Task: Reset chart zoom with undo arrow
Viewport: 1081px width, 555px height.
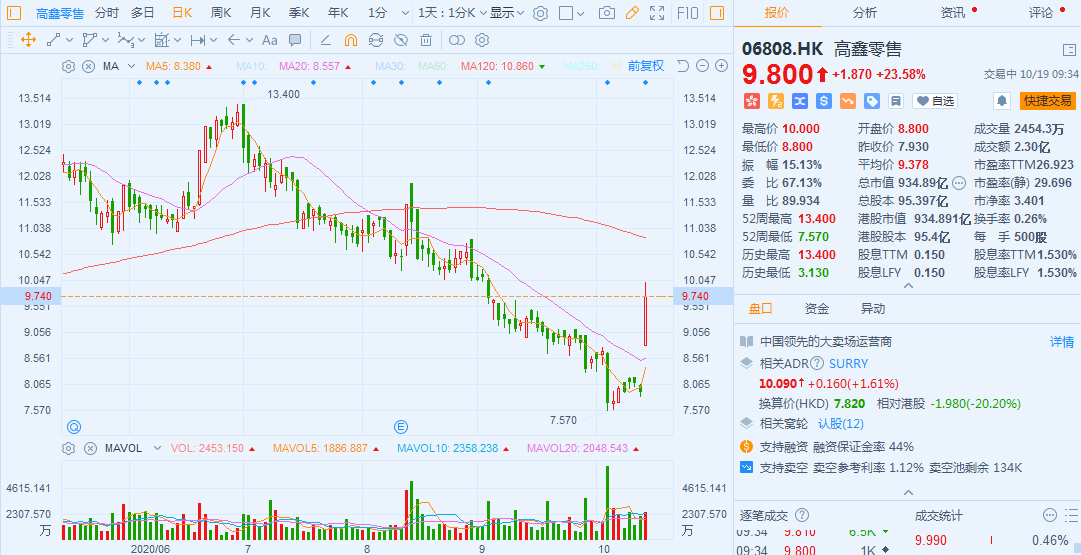Action: point(683,66)
